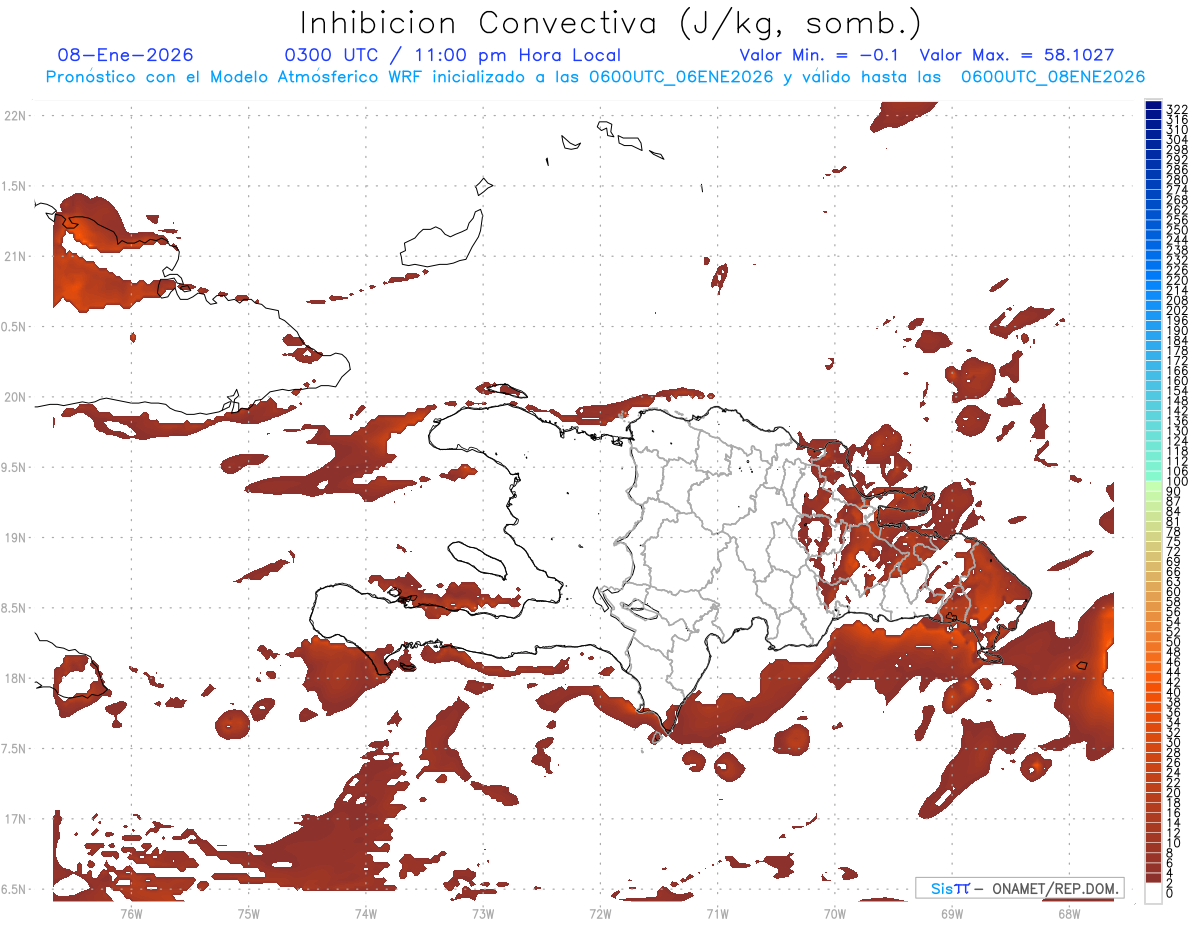Viewport: 1200px width, 927px height.
Task: Click the '73W' longitude label
Action: (483, 913)
